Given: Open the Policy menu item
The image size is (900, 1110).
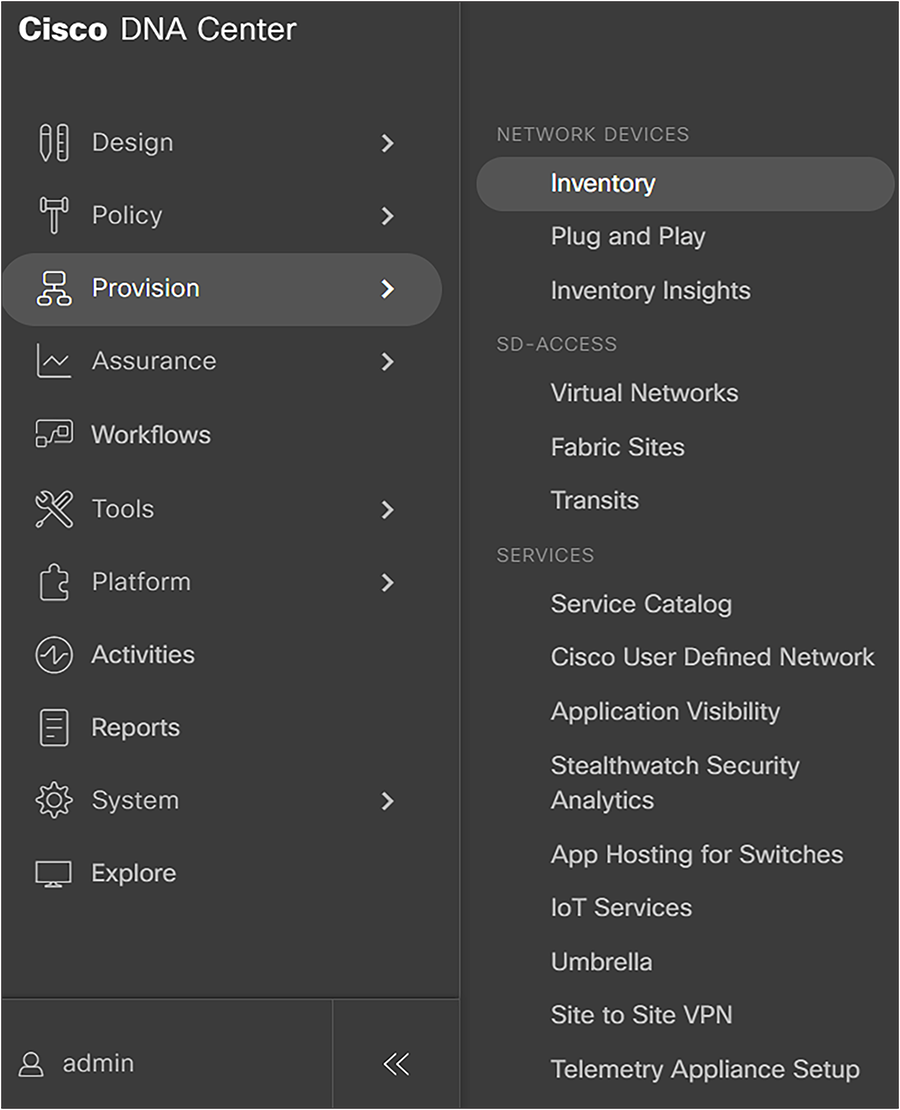Looking at the screenshot, I should coord(127,215).
